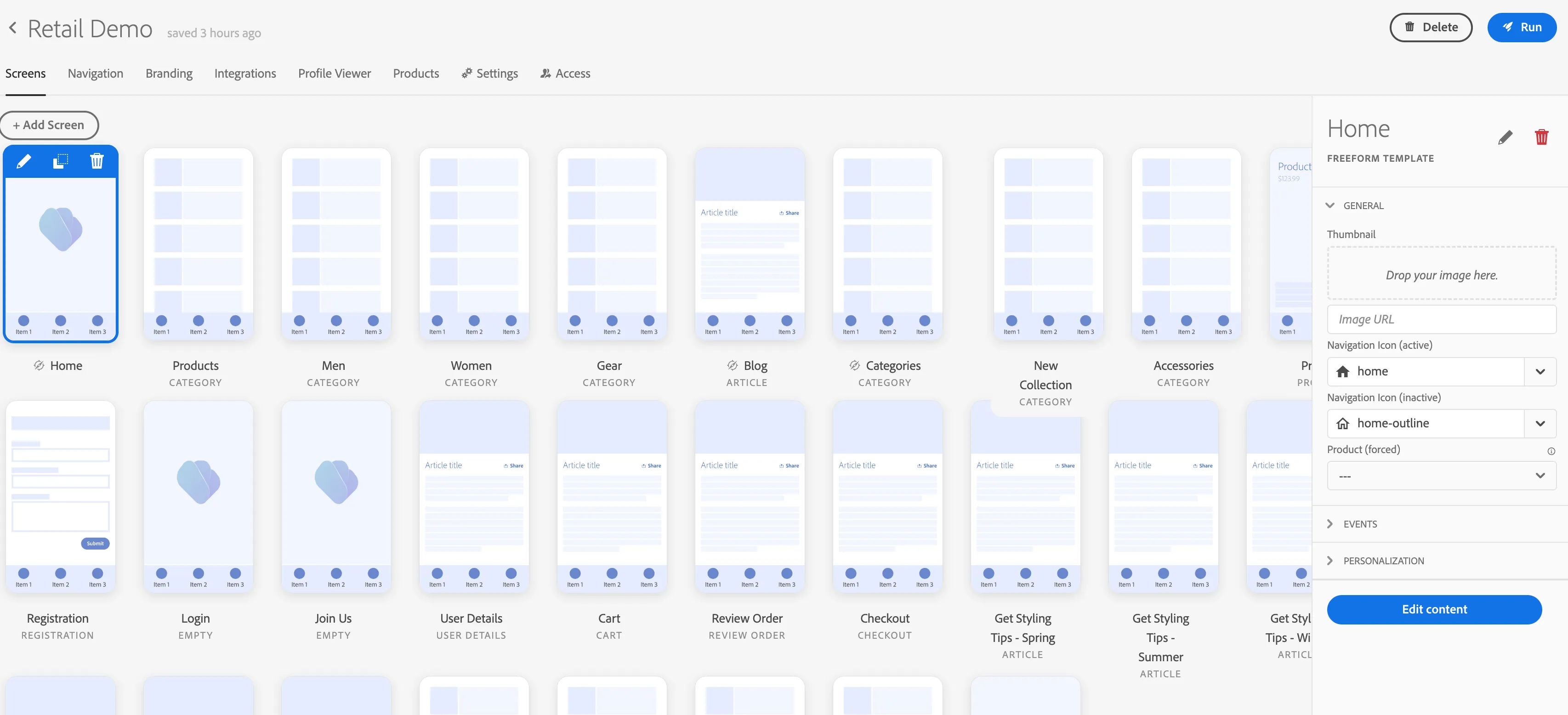Open the Profile Viewer tab
The width and height of the screenshot is (1568, 715).
(334, 74)
